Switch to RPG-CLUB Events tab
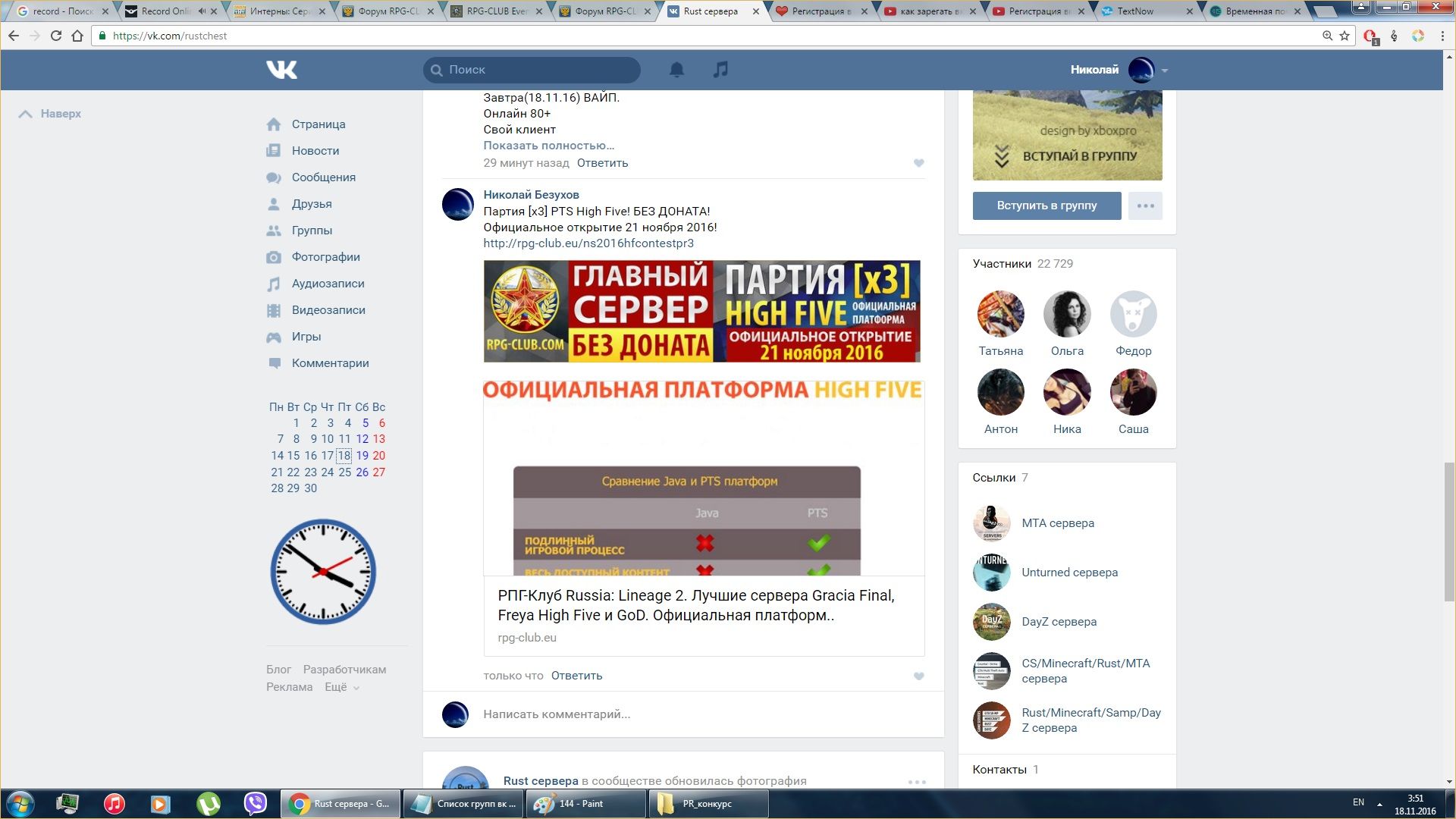 497,11
